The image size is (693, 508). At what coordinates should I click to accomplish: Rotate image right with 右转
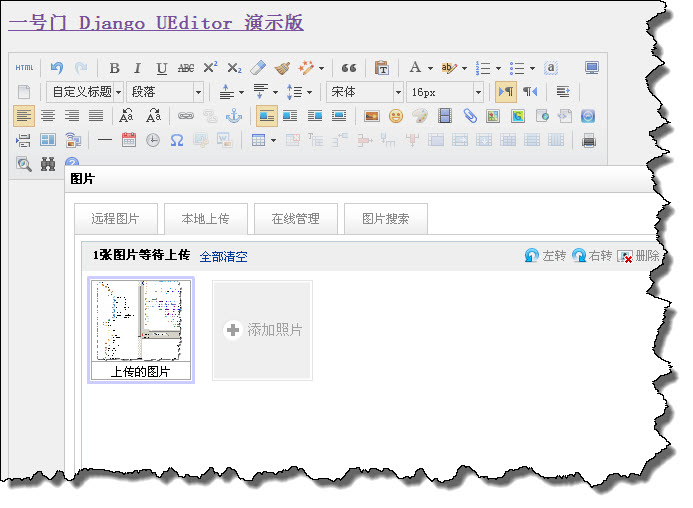pyautogui.click(x=592, y=256)
